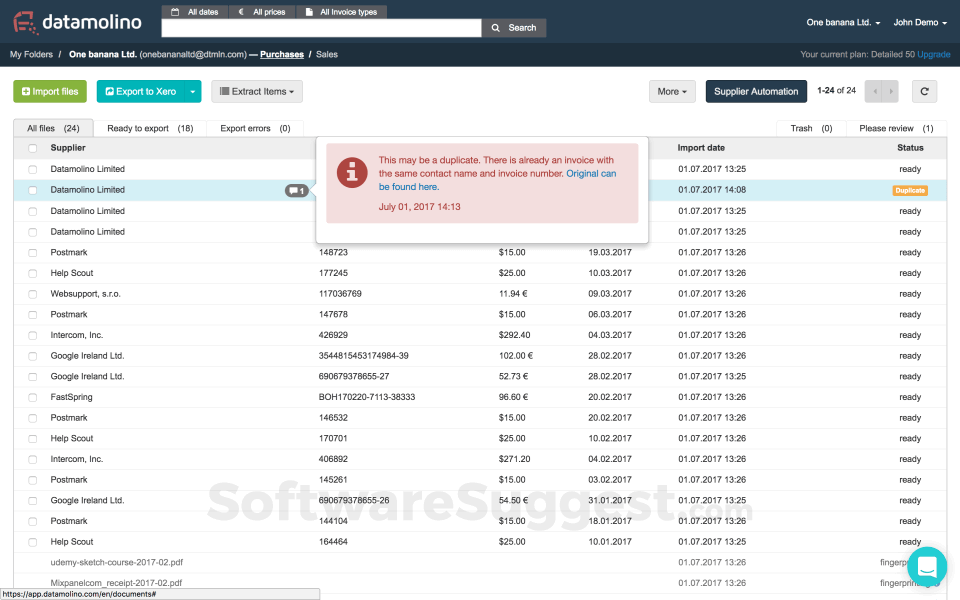Toggle the select-all checkbox in the header
This screenshot has width=960, height=600.
point(32,148)
